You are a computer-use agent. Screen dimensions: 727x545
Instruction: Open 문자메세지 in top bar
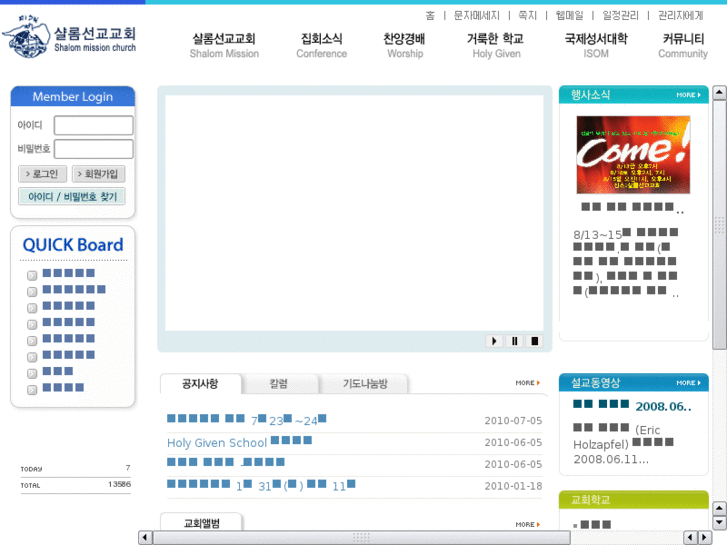[x=477, y=16]
